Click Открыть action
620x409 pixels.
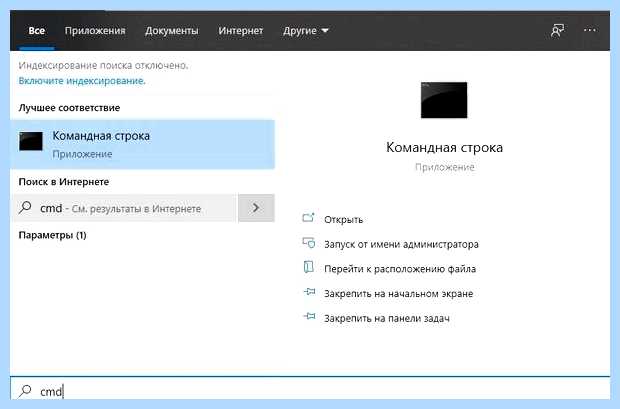coord(343,220)
